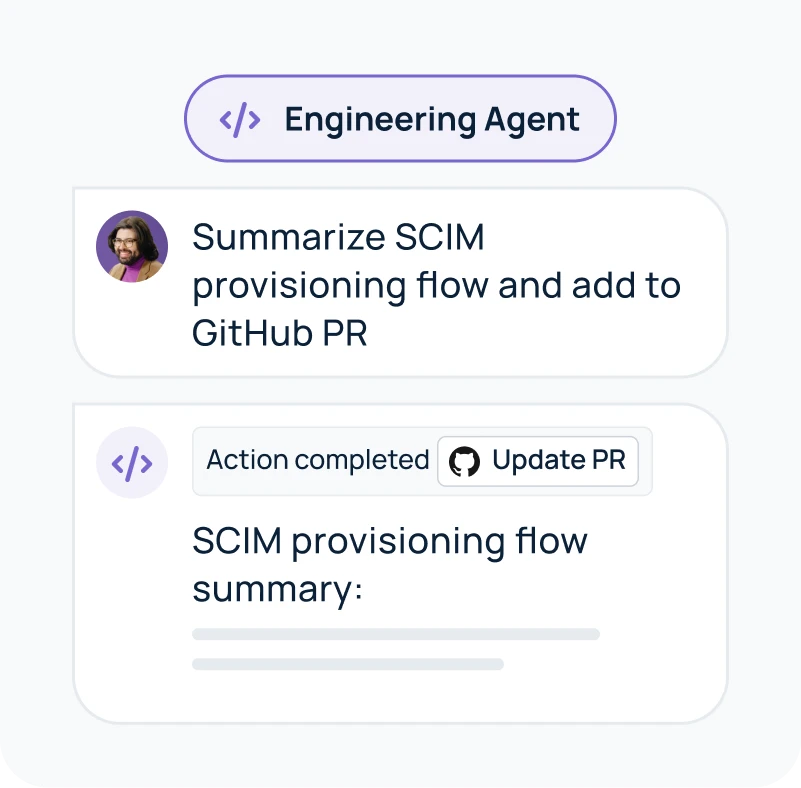801x788 pixels.
Task: Click the Action completed status label
Action: [317, 460]
